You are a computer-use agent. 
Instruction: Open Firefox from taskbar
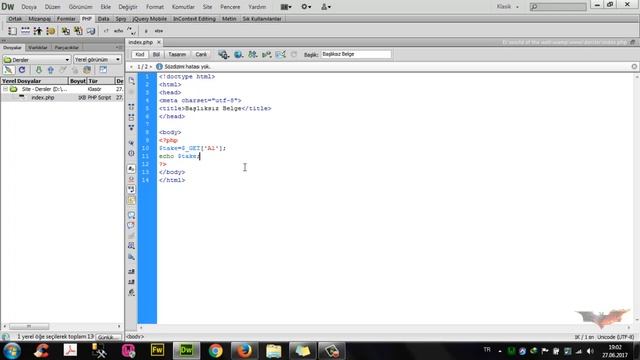pos(244,351)
